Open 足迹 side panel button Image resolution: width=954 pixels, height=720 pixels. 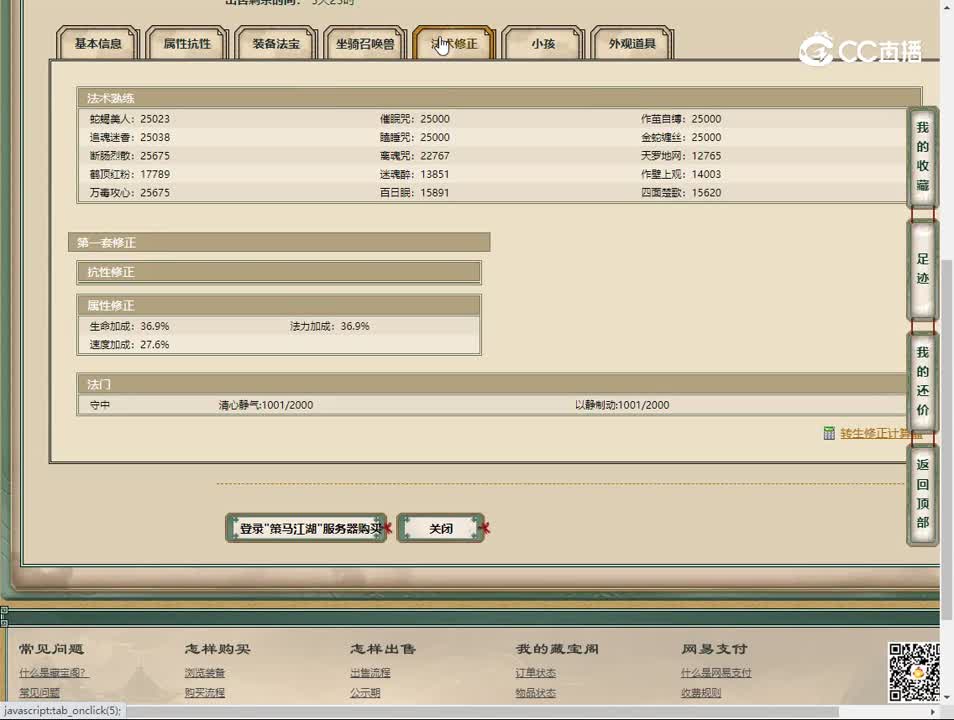coord(922,269)
